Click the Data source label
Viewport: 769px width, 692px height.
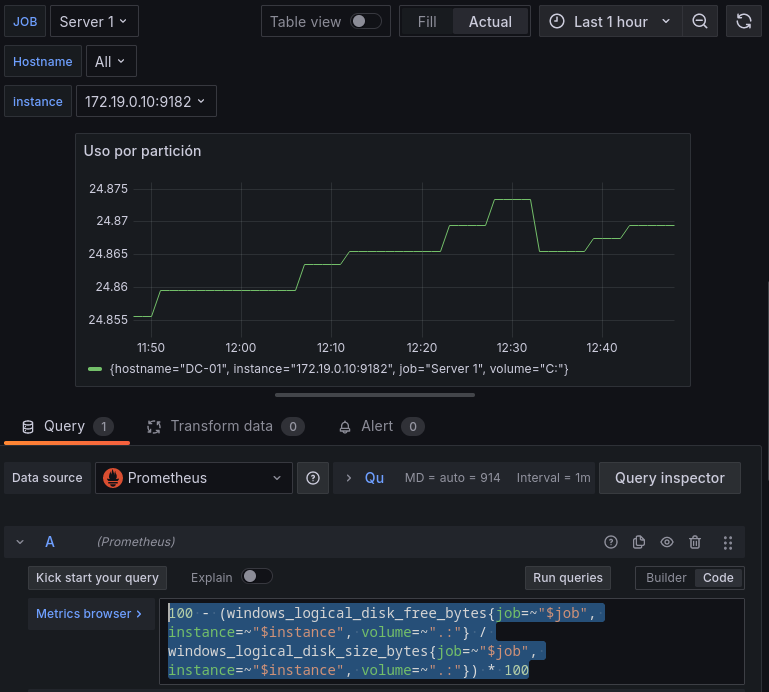coord(47,478)
